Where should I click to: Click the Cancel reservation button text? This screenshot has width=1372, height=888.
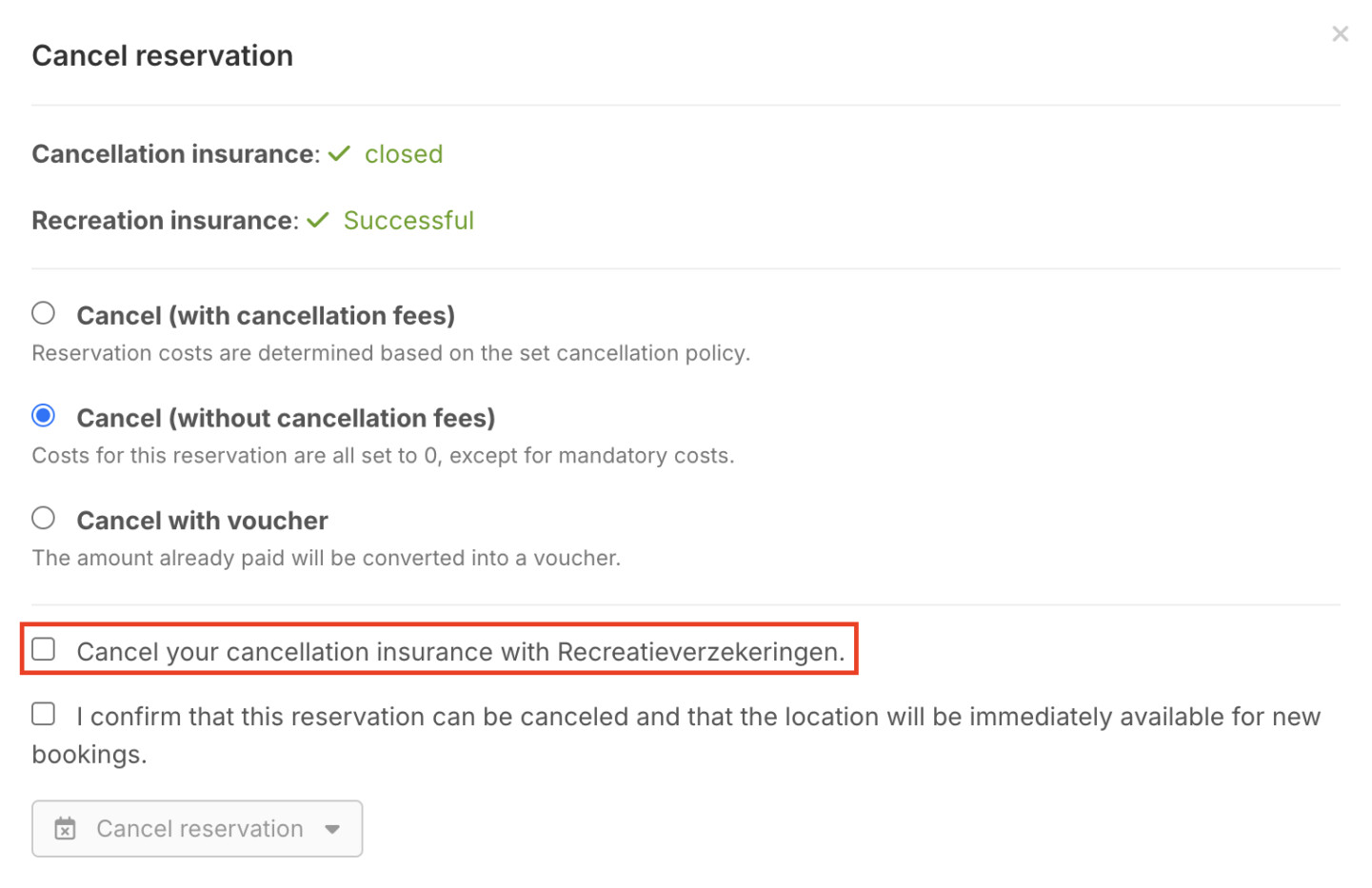pyautogui.click(x=200, y=829)
